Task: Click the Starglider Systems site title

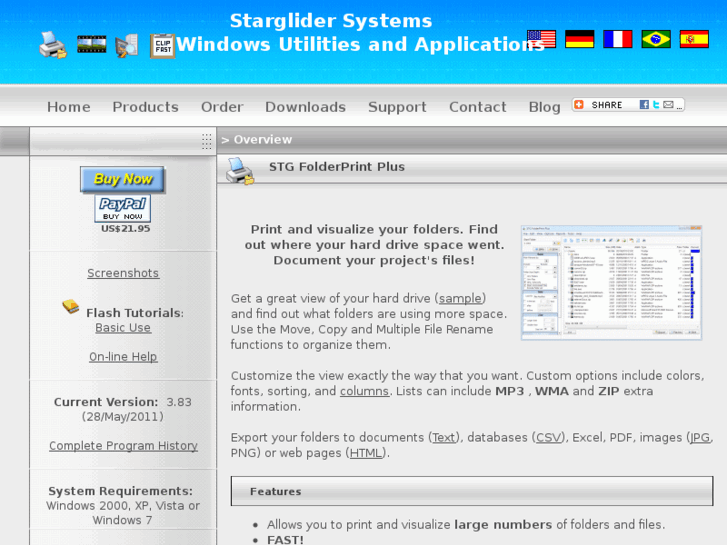Action: click(x=331, y=21)
